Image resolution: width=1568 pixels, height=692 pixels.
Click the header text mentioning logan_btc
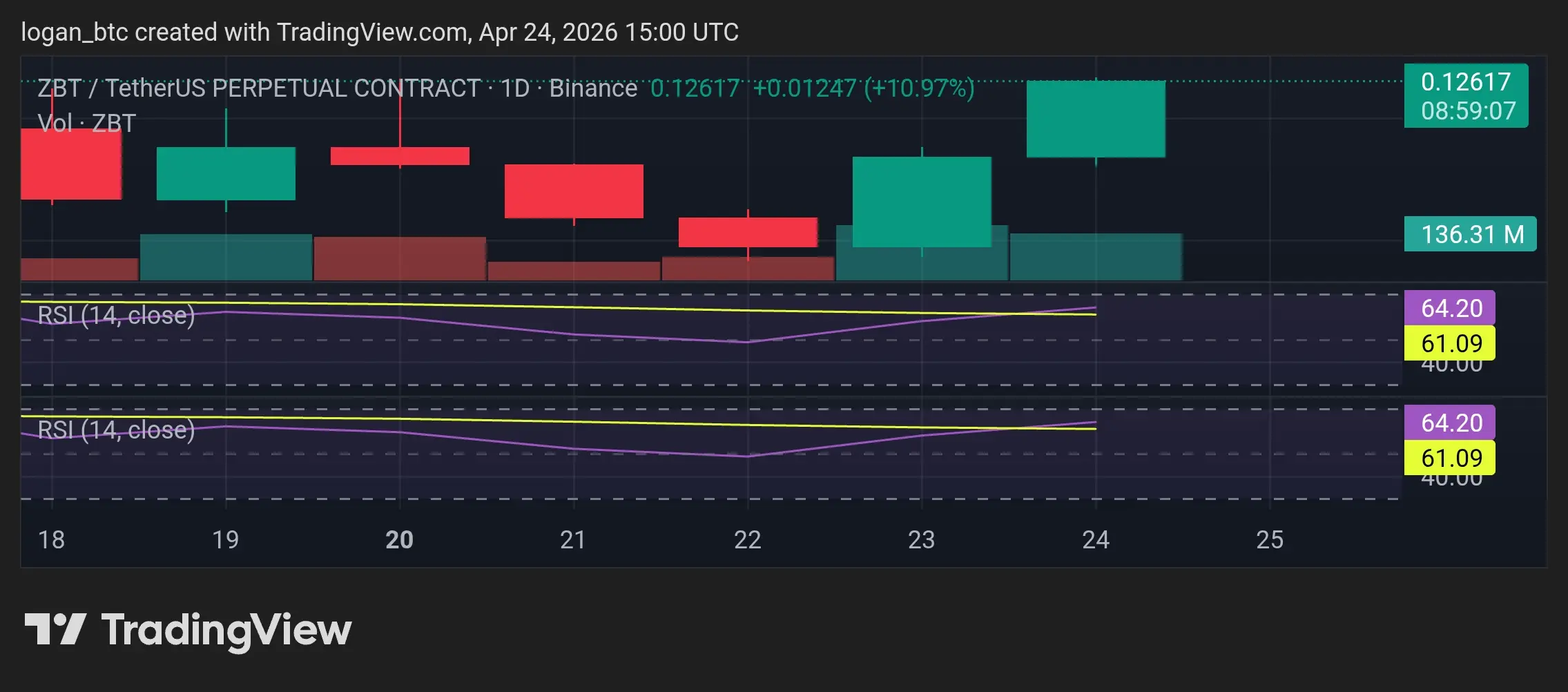tap(380, 32)
